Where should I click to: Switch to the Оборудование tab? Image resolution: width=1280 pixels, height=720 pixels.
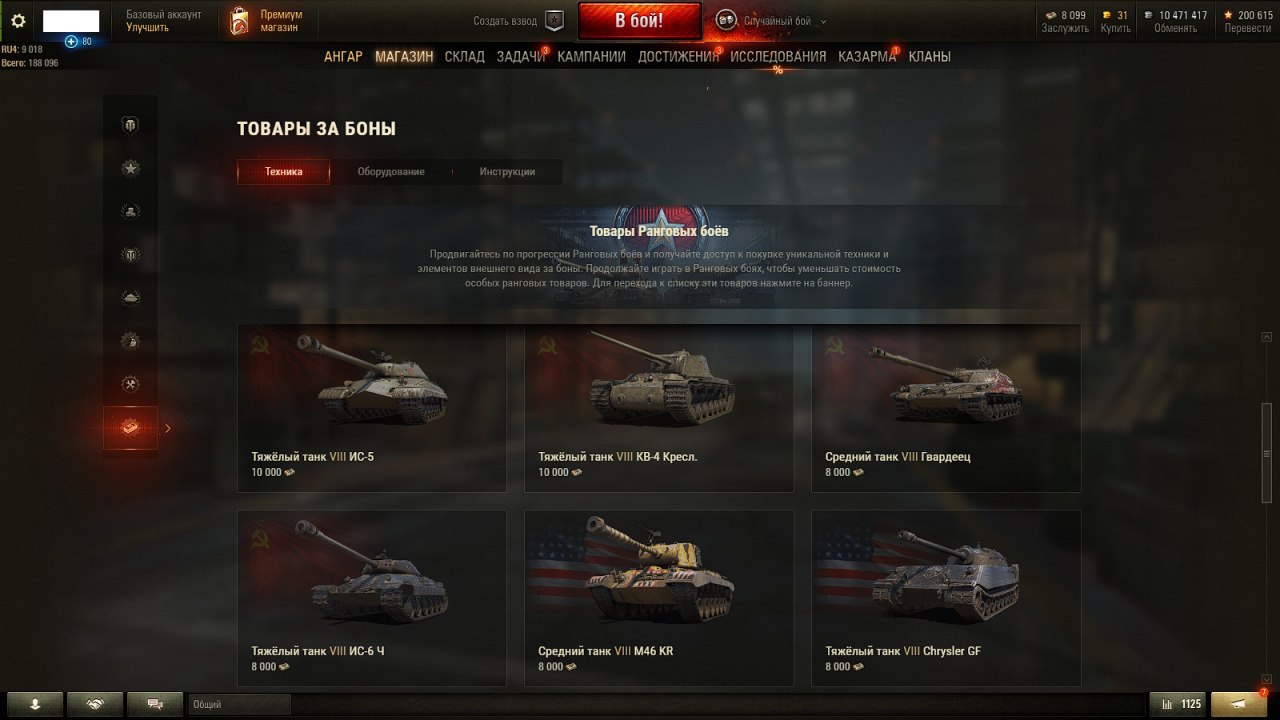click(x=391, y=172)
